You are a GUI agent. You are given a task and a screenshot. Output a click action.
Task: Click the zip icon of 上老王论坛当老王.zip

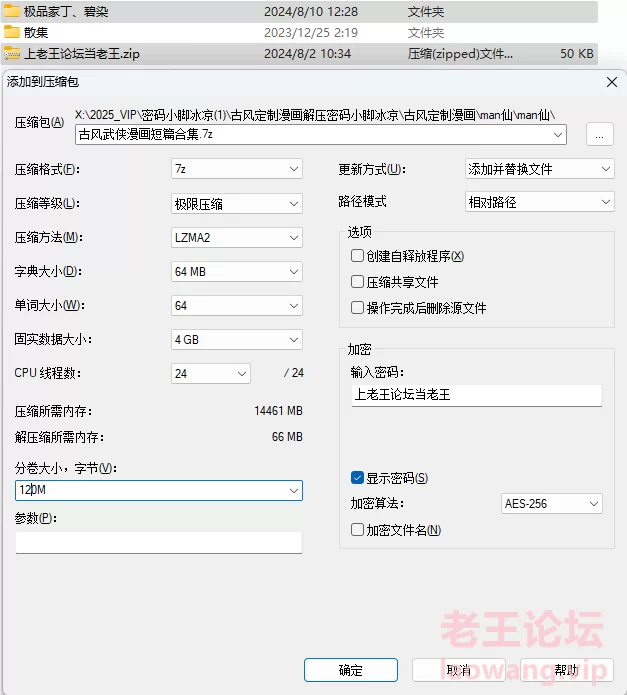[12, 54]
